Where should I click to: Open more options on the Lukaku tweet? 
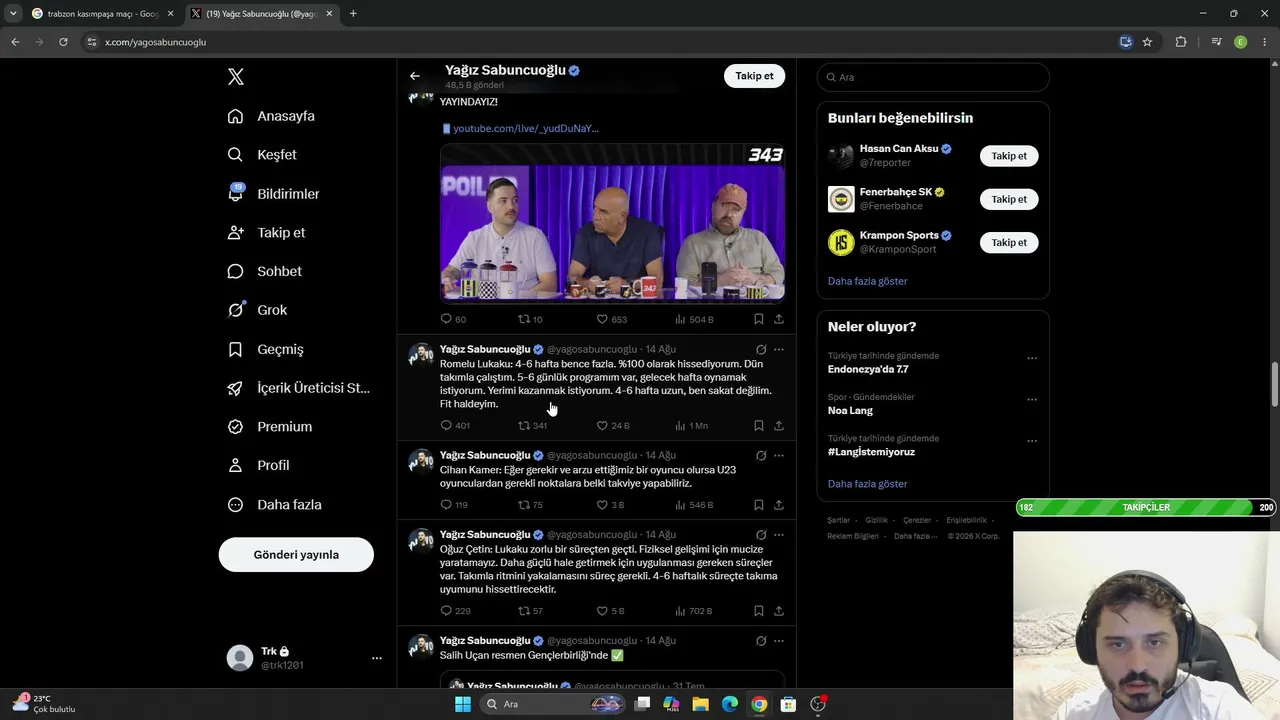click(x=779, y=350)
